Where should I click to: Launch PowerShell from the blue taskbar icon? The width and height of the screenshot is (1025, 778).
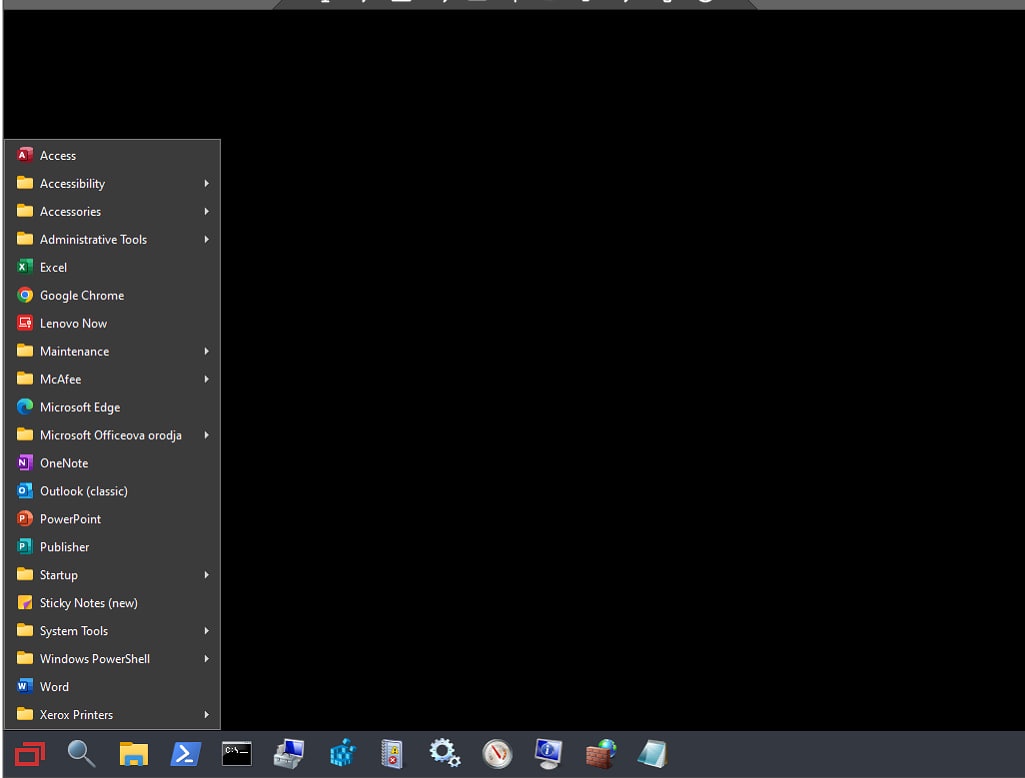click(x=186, y=754)
